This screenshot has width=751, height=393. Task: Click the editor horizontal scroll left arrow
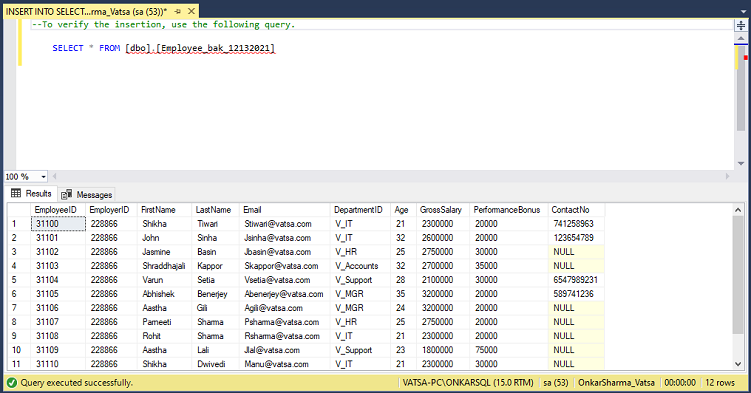coord(55,176)
